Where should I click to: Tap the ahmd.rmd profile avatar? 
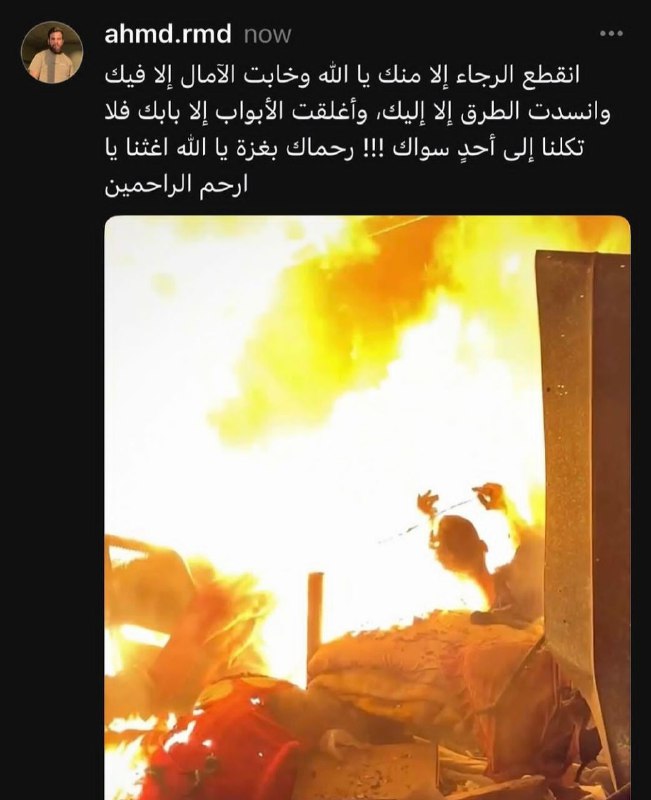click(52, 53)
